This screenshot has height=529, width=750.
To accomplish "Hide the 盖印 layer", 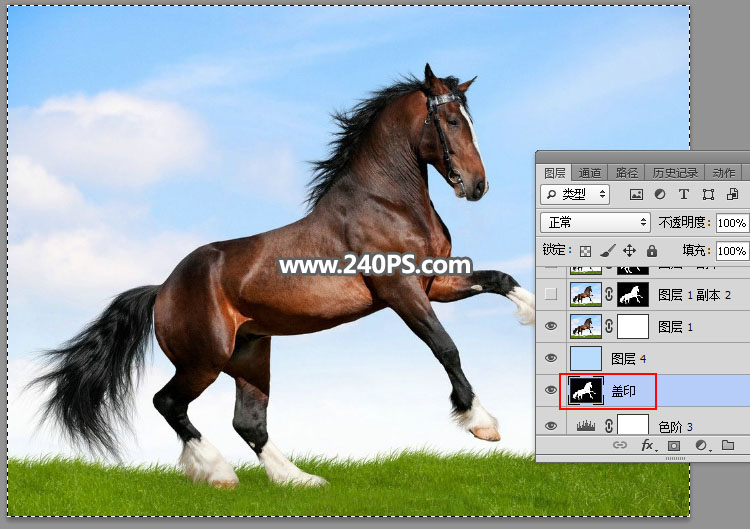I will pyautogui.click(x=551, y=390).
